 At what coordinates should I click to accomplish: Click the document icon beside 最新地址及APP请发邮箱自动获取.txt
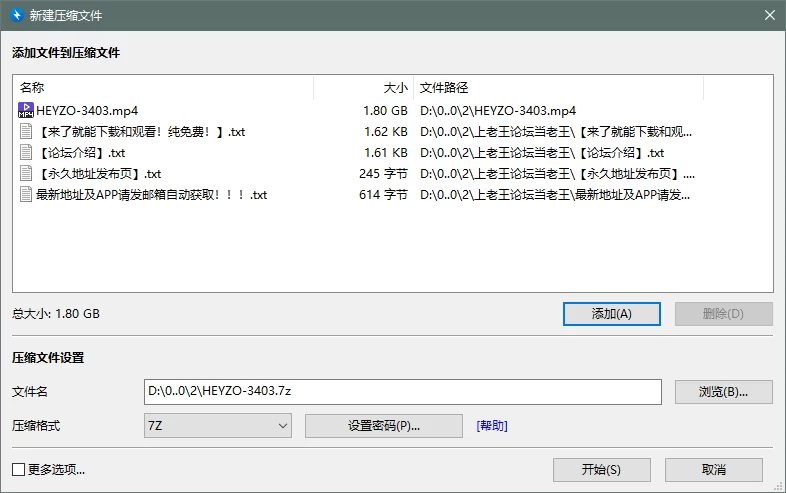pyautogui.click(x=26, y=195)
